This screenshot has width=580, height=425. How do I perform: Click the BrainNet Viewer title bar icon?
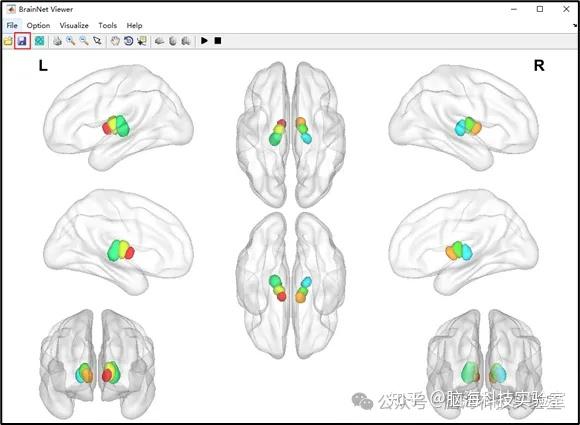click(11, 9)
